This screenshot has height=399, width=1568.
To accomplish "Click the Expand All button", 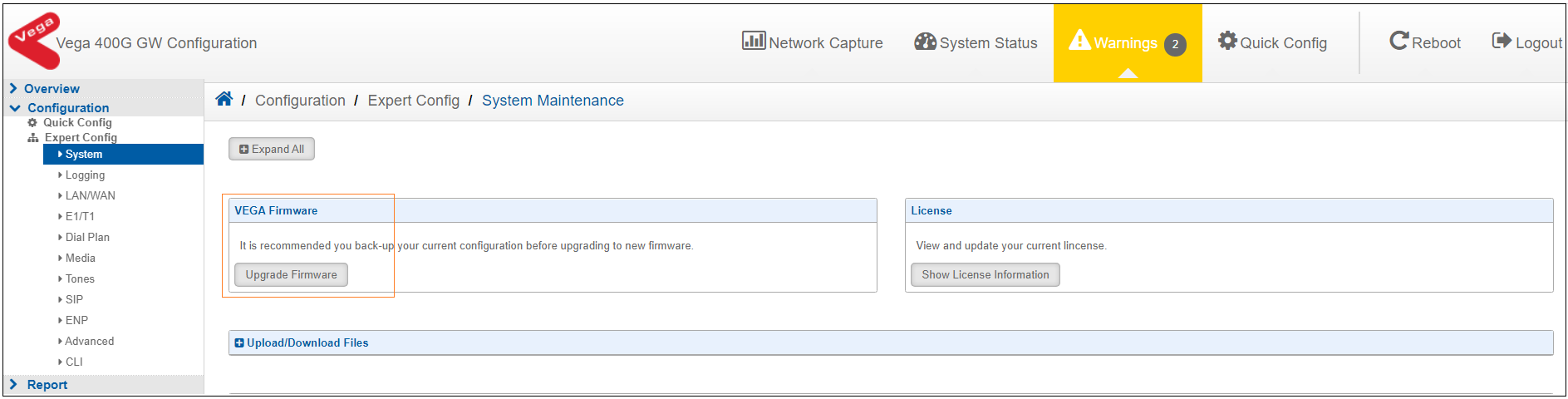I will point(272,149).
